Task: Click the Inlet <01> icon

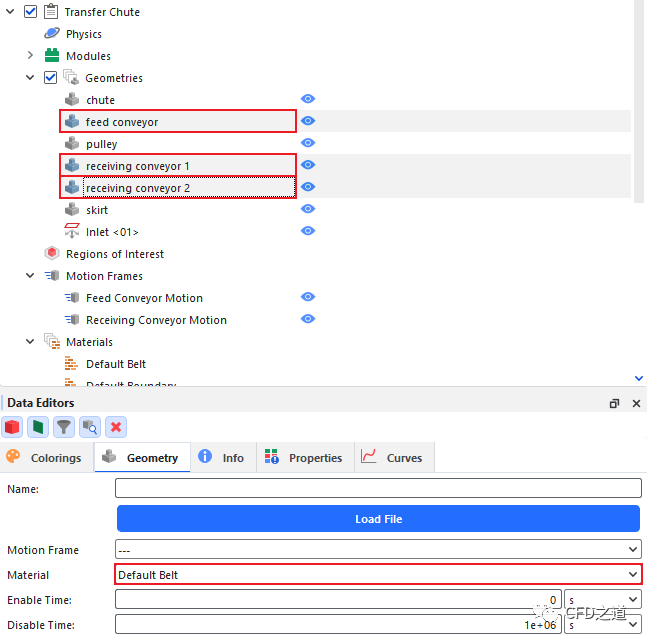Action: point(72,231)
